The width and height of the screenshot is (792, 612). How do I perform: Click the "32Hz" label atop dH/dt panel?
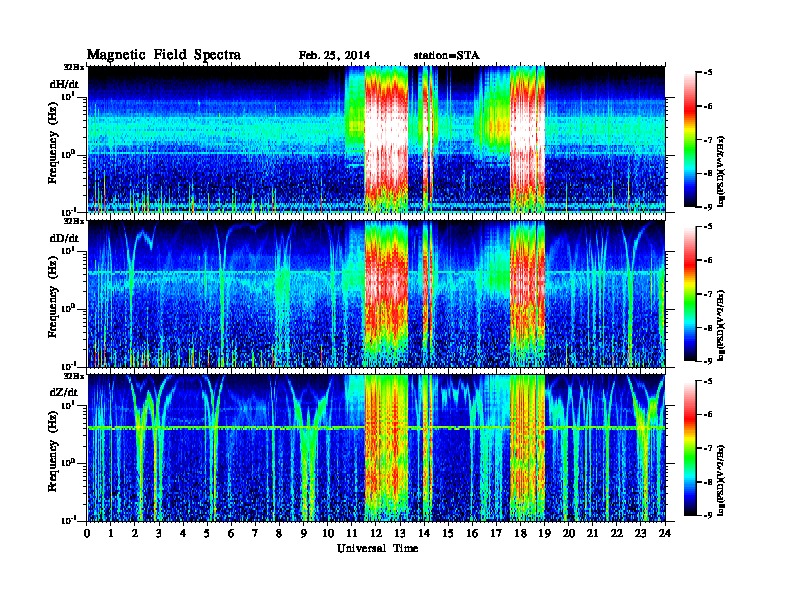click(73, 67)
